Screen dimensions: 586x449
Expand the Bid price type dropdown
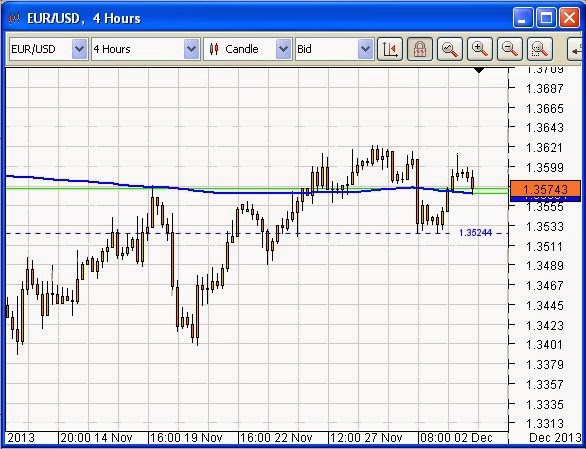365,49
